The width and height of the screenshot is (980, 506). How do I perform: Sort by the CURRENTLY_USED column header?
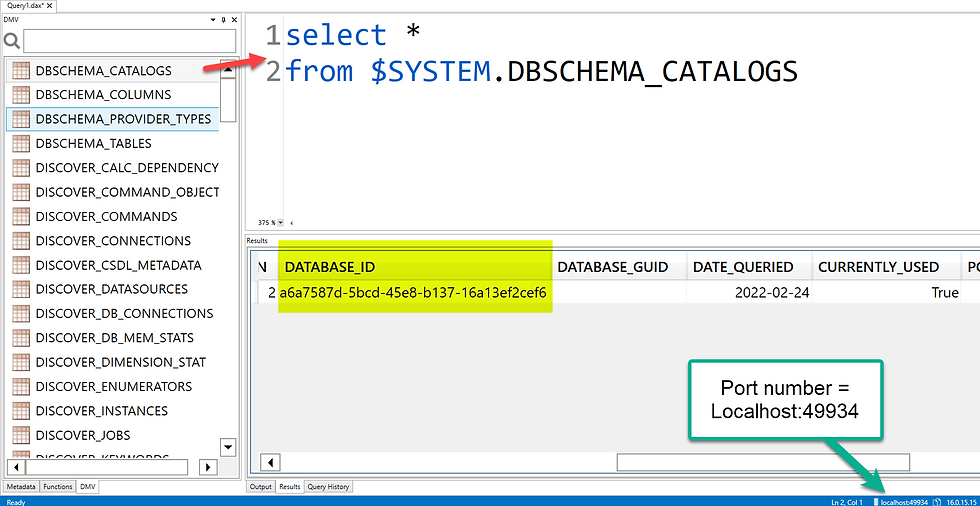tap(886, 267)
